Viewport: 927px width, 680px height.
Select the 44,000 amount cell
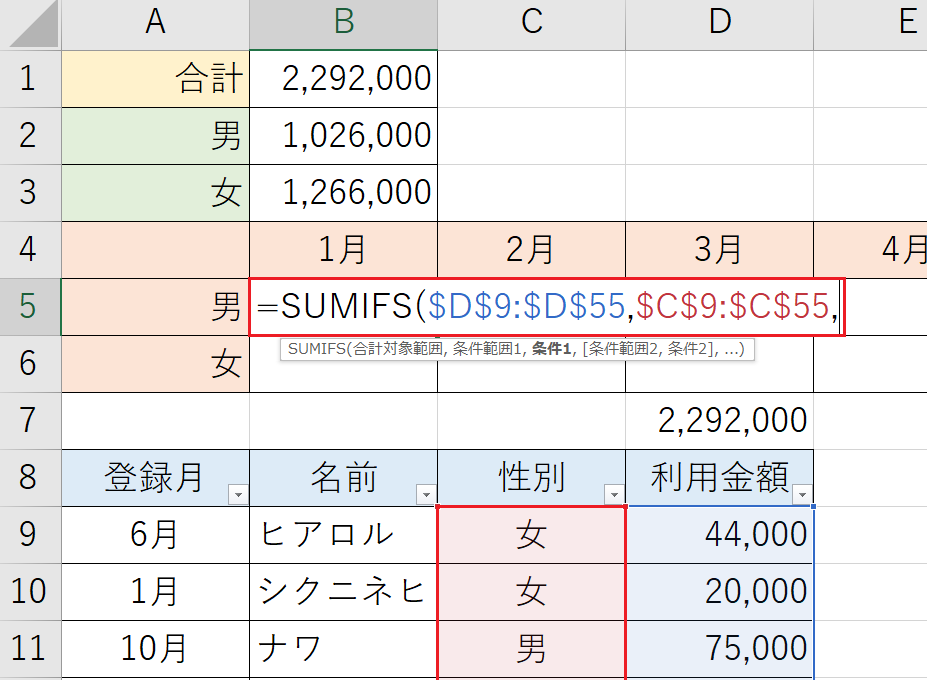point(719,535)
